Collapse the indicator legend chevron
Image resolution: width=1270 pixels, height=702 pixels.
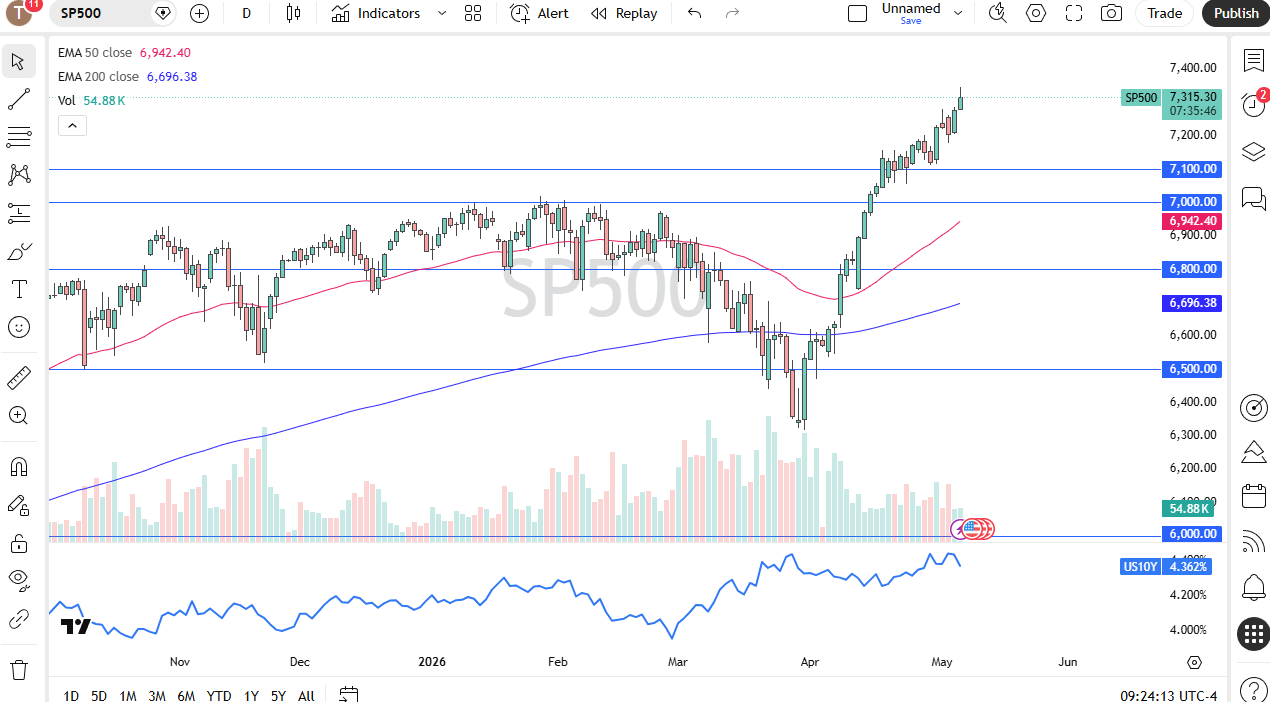coord(72,125)
